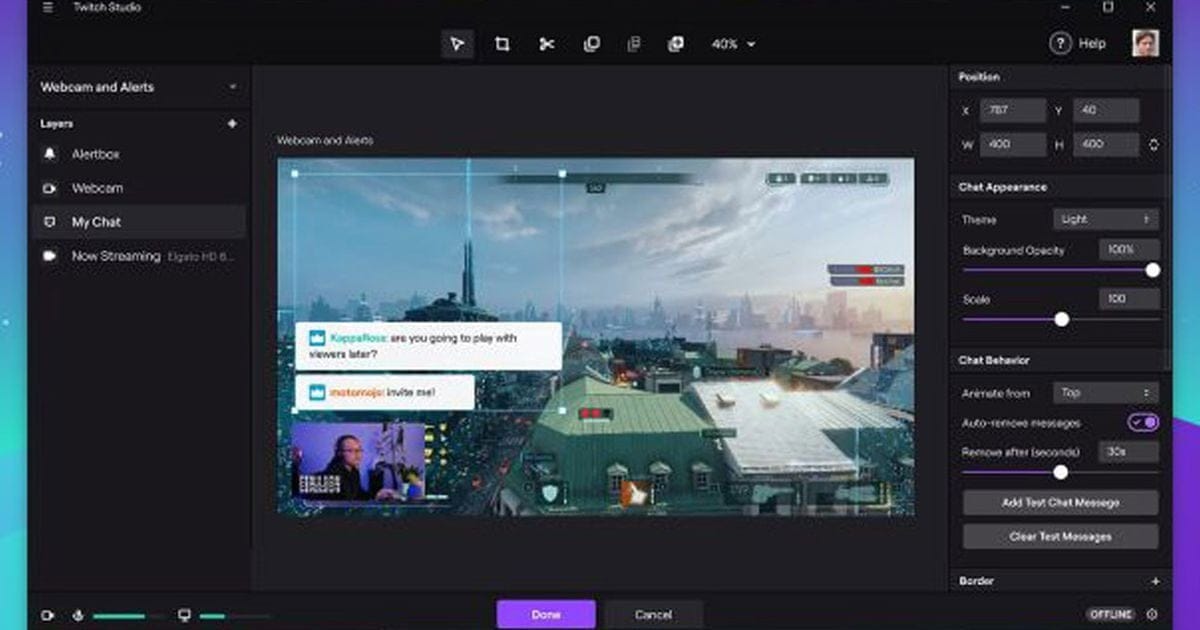Viewport: 1200px width, 630px height.
Task: Add a new layer with plus icon
Action: click(232, 124)
